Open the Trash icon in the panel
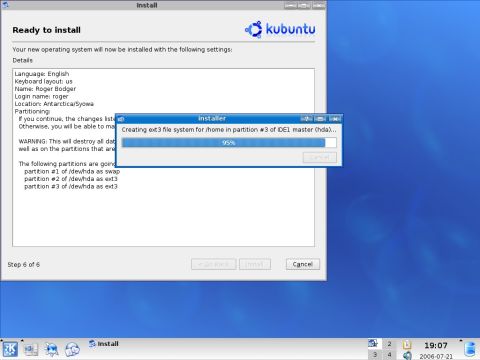 point(470,349)
